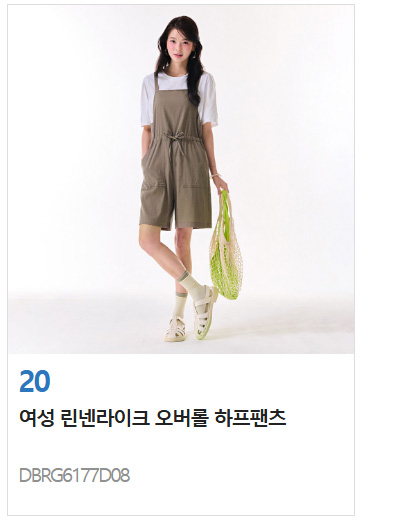
Task: Open the 여성 린넨라이크 오버롤 하프팬츠 product link
Action: 153,418
